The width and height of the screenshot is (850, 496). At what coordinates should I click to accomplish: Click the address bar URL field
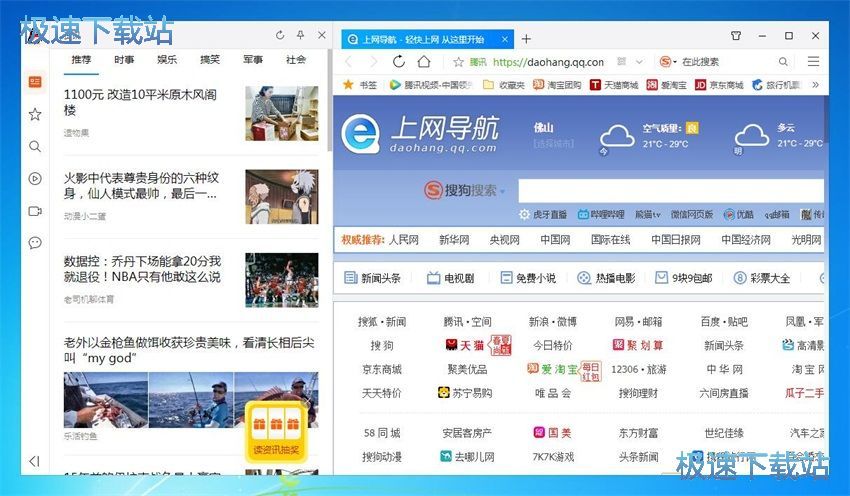pyautogui.click(x=548, y=62)
